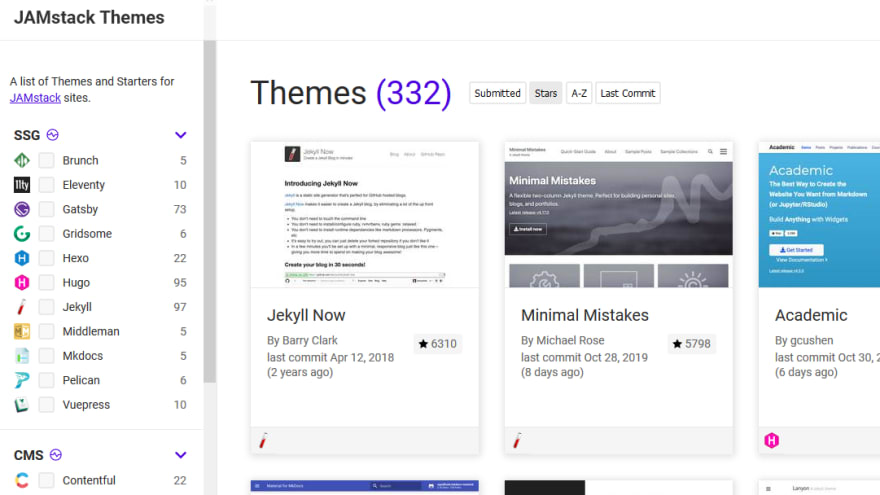
Task: Toggle the Hexo filter checkbox
Action: (x=47, y=258)
